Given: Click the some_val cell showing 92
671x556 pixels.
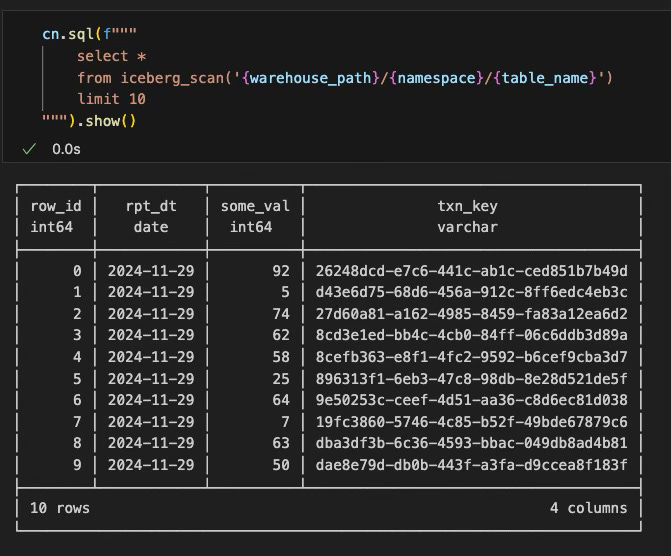Looking at the screenshot, I should (x=281, y=271).
